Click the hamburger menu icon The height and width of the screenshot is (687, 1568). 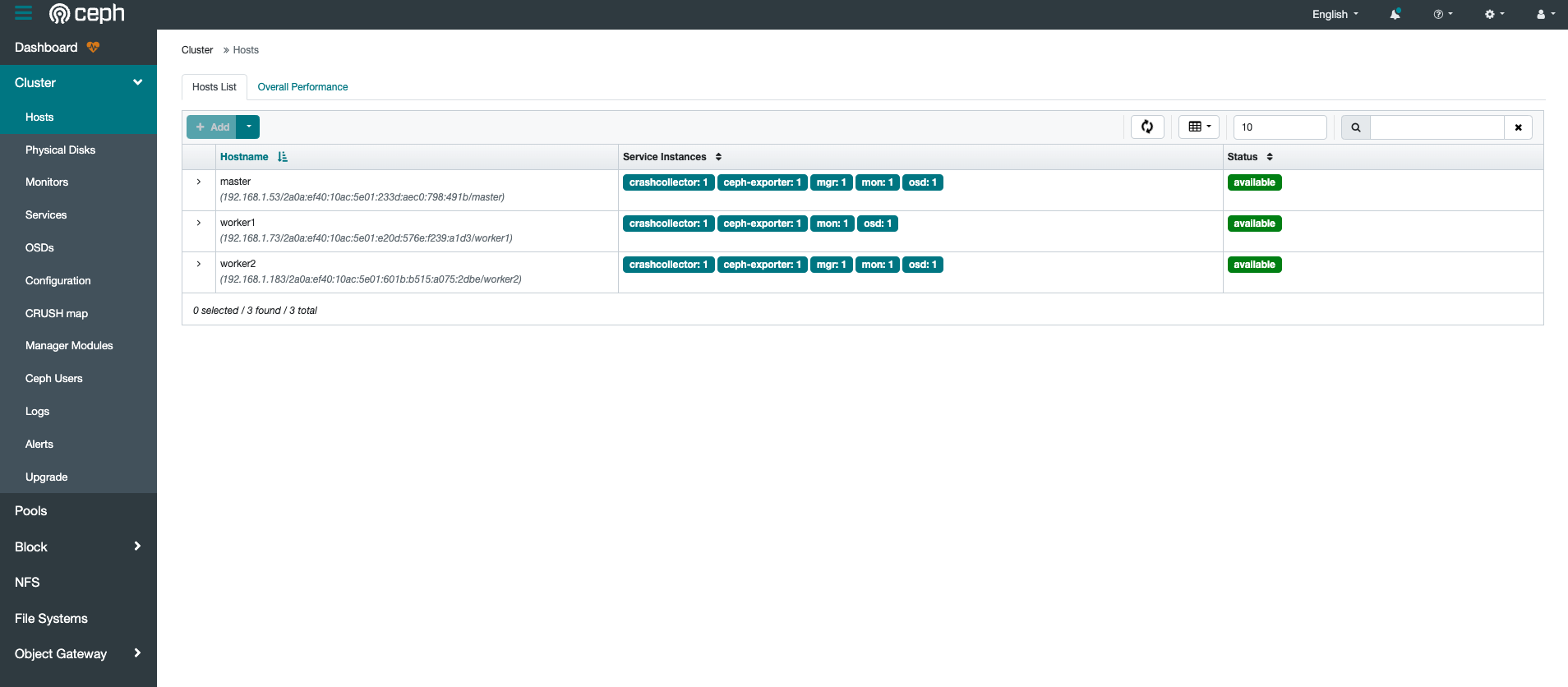(x=23, y=13)
